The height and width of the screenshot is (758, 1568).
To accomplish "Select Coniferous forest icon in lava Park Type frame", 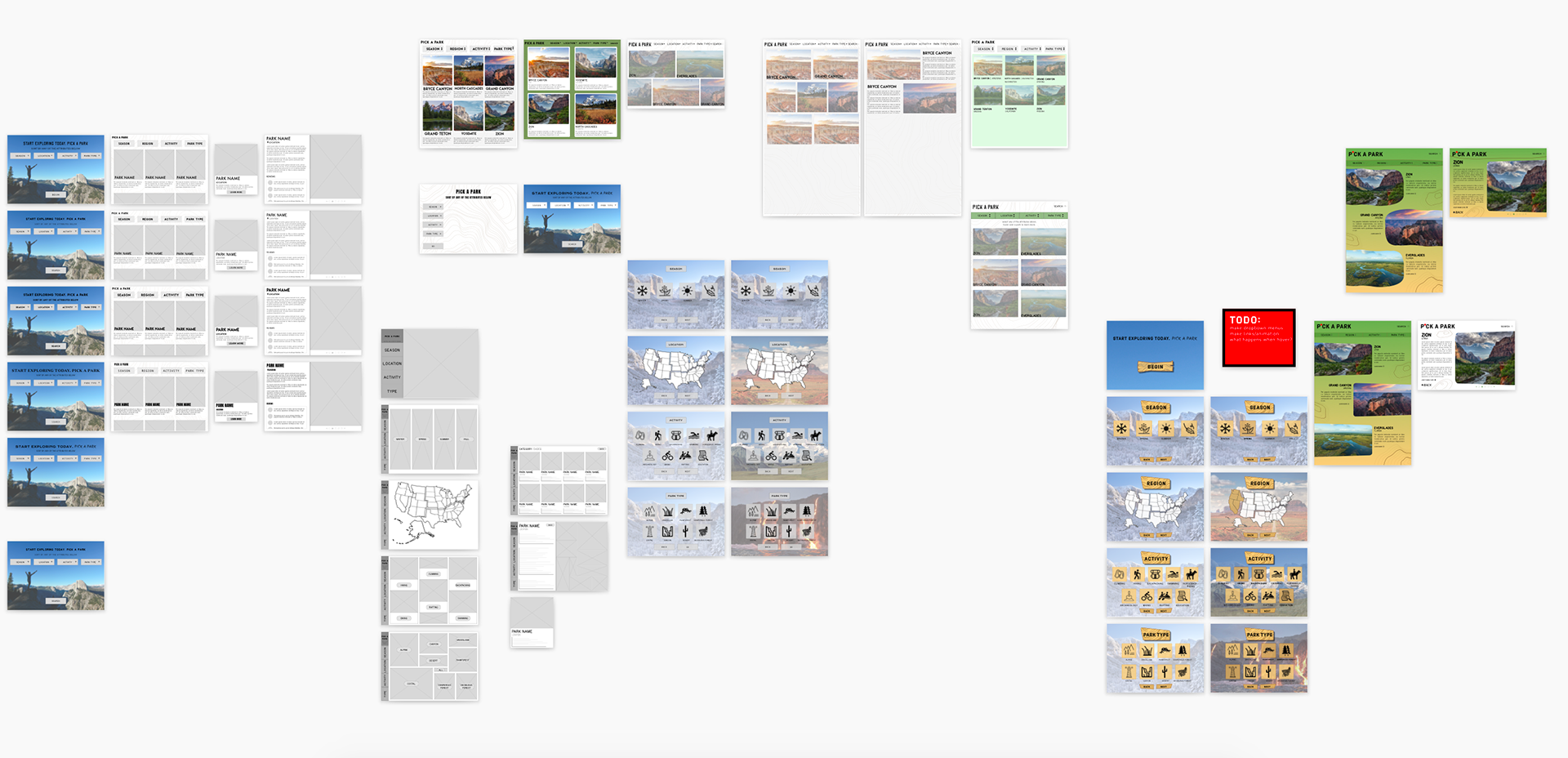I will [1286, 650].
